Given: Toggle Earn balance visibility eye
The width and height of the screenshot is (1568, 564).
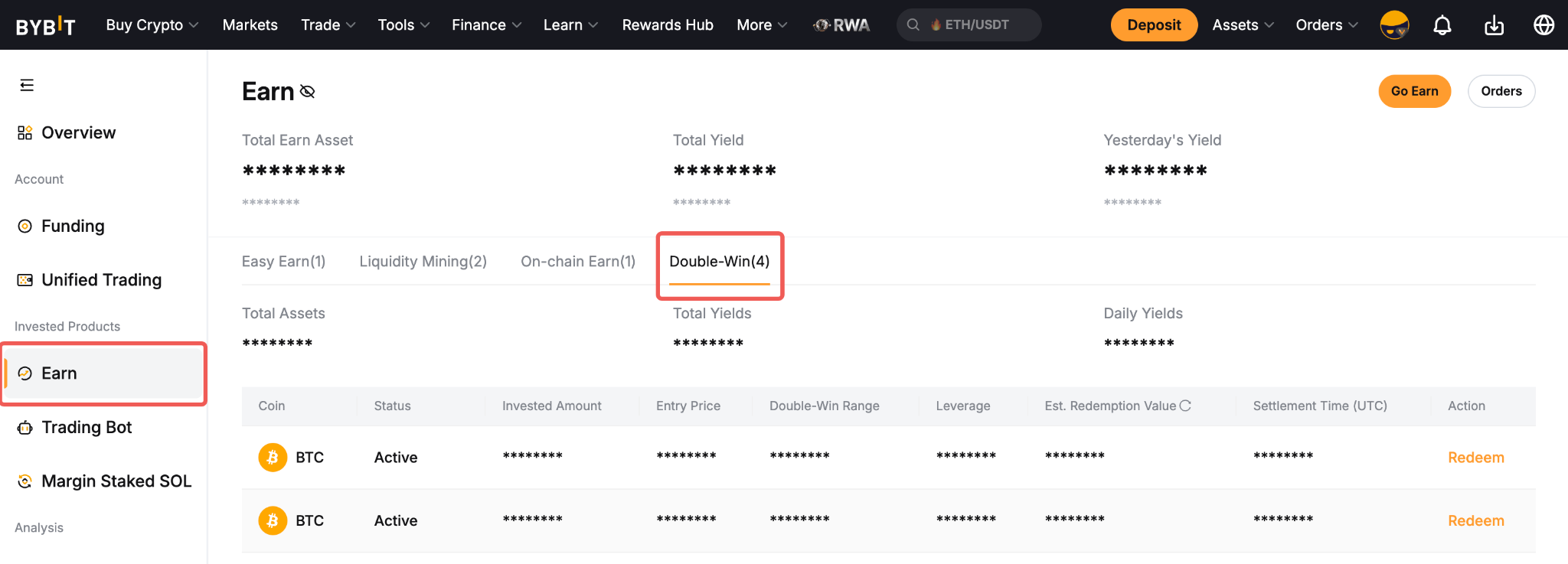Looking at the screenshot, I should click(308, 92).
